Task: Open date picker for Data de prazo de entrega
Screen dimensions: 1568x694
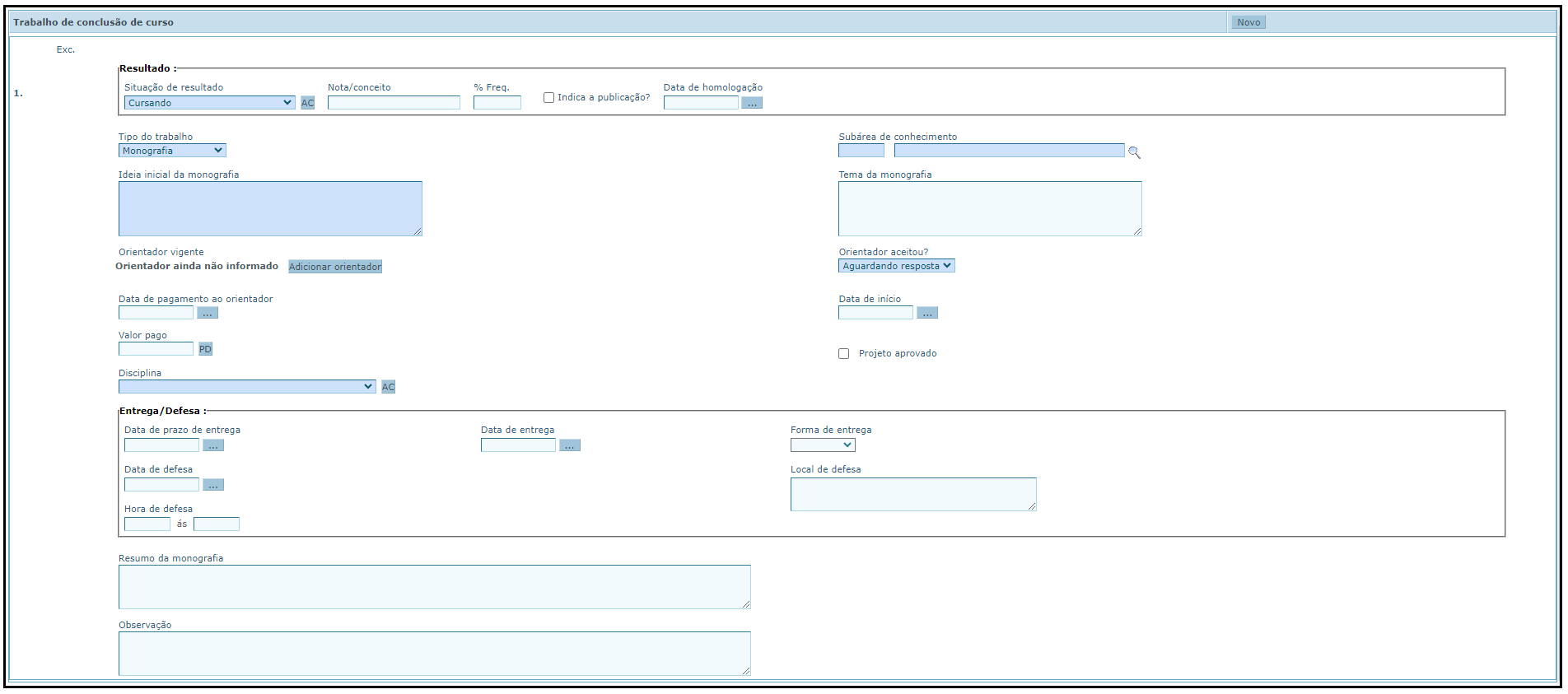Action: (213, 445)
